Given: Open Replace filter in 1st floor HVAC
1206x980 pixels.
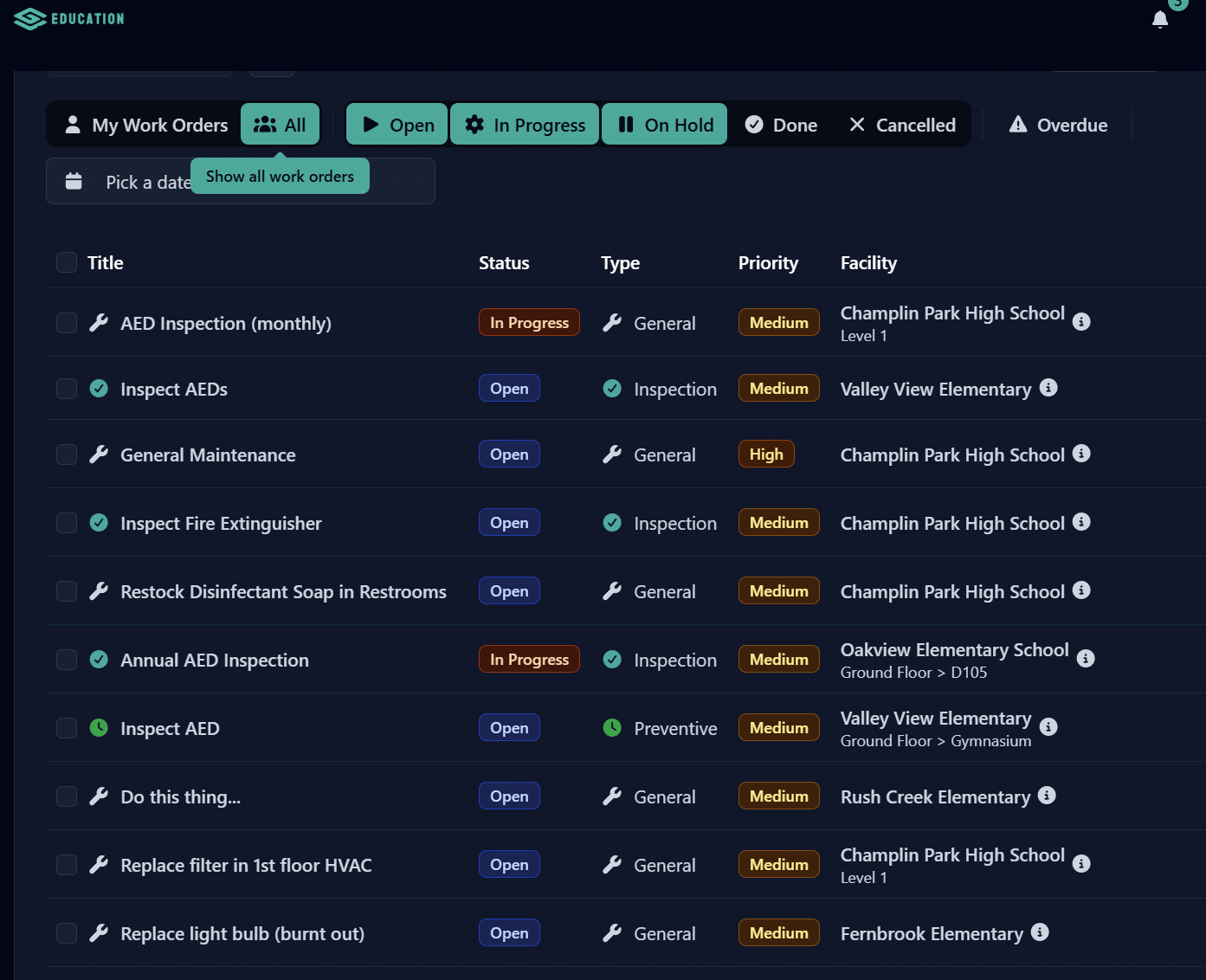Looking at the screenshot, I should click(x=246, y=865).
